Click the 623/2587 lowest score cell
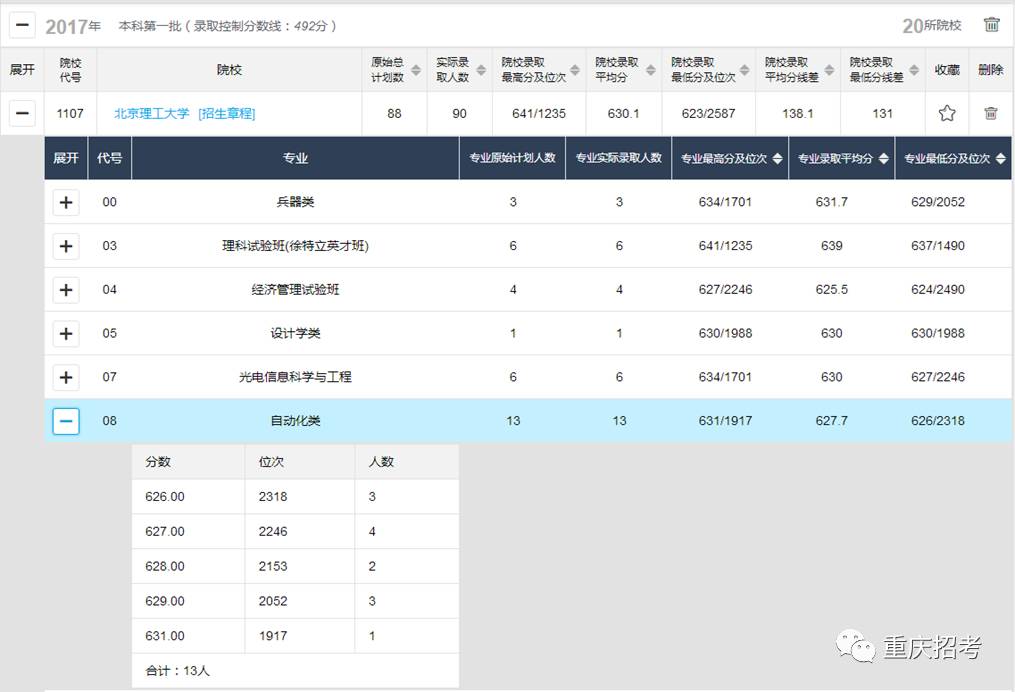This screenshot has height=692, width=1015. [708, 113]
